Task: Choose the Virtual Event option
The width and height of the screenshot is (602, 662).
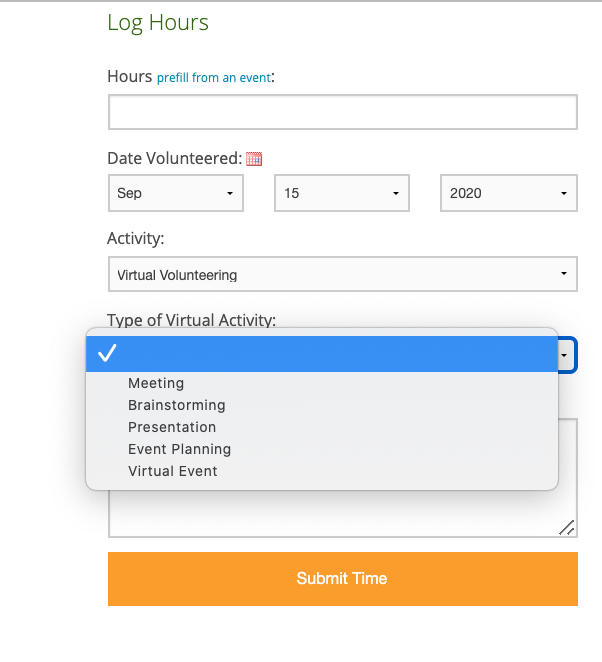Action: tap(172, 471)
